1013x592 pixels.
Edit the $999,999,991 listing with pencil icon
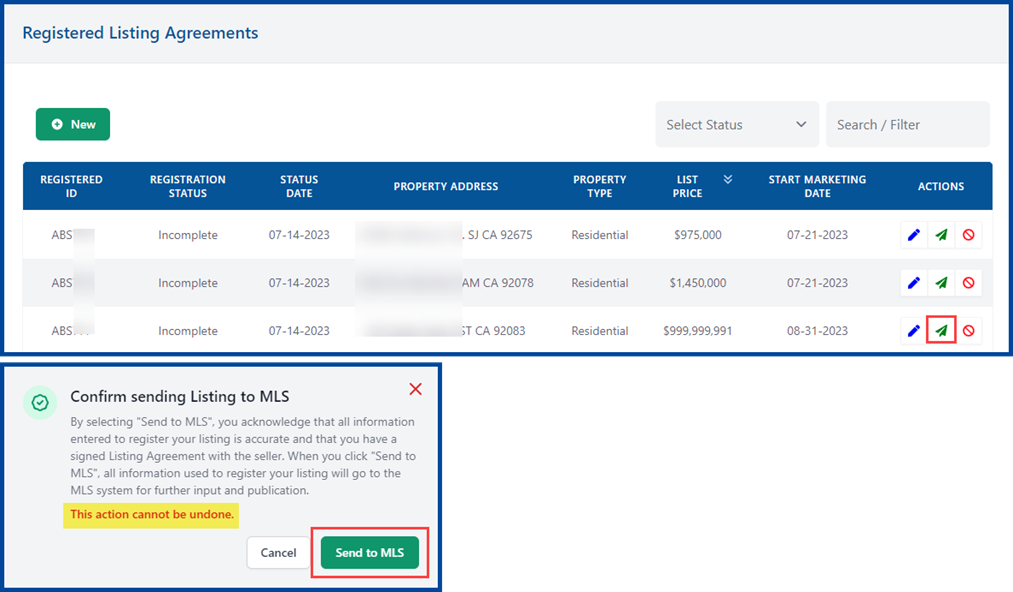913,331
